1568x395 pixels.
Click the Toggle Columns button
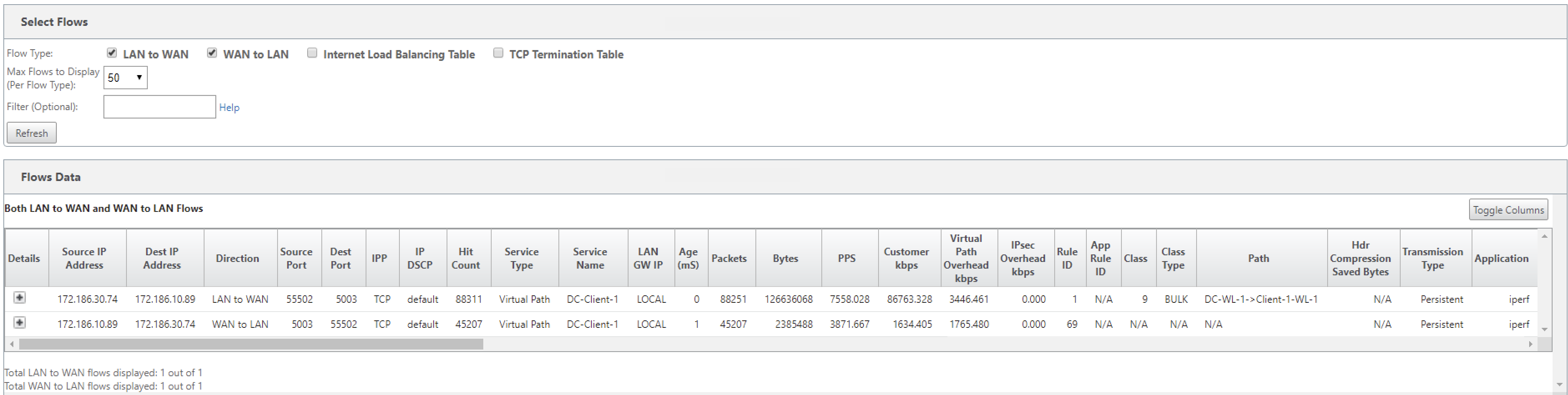1508,209
